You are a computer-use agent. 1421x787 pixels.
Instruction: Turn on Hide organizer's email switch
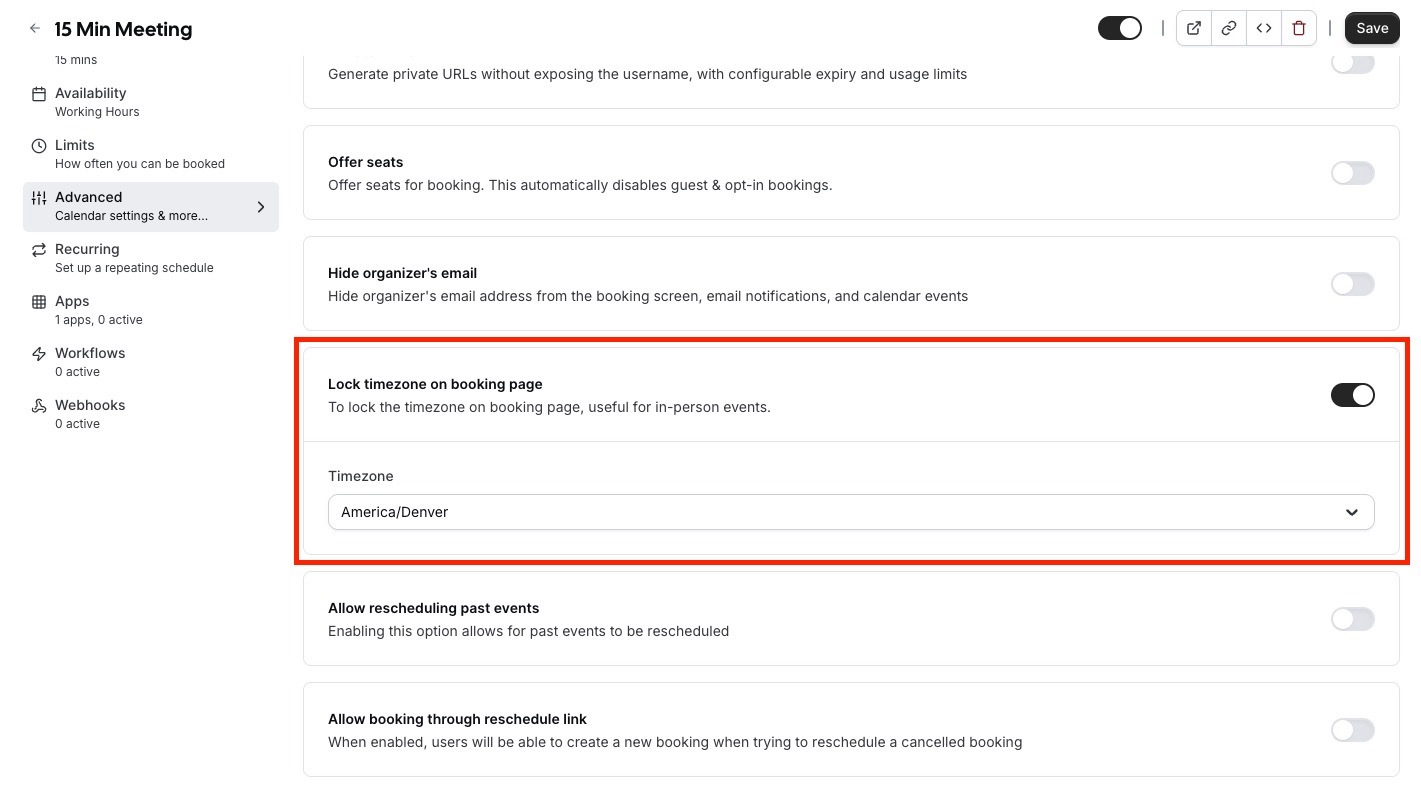point(1352,284)
